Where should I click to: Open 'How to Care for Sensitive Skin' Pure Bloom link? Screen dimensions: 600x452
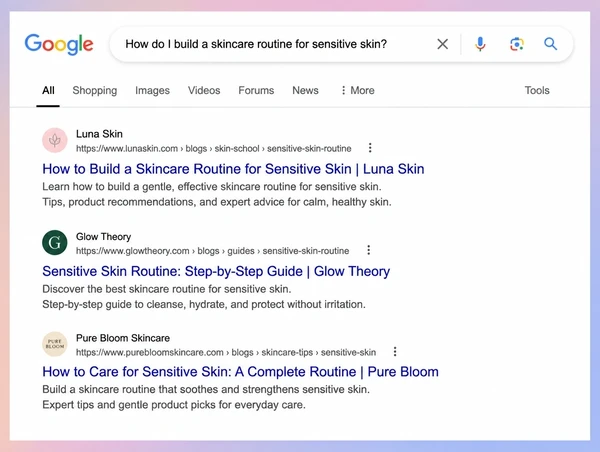tap(240, 372)
